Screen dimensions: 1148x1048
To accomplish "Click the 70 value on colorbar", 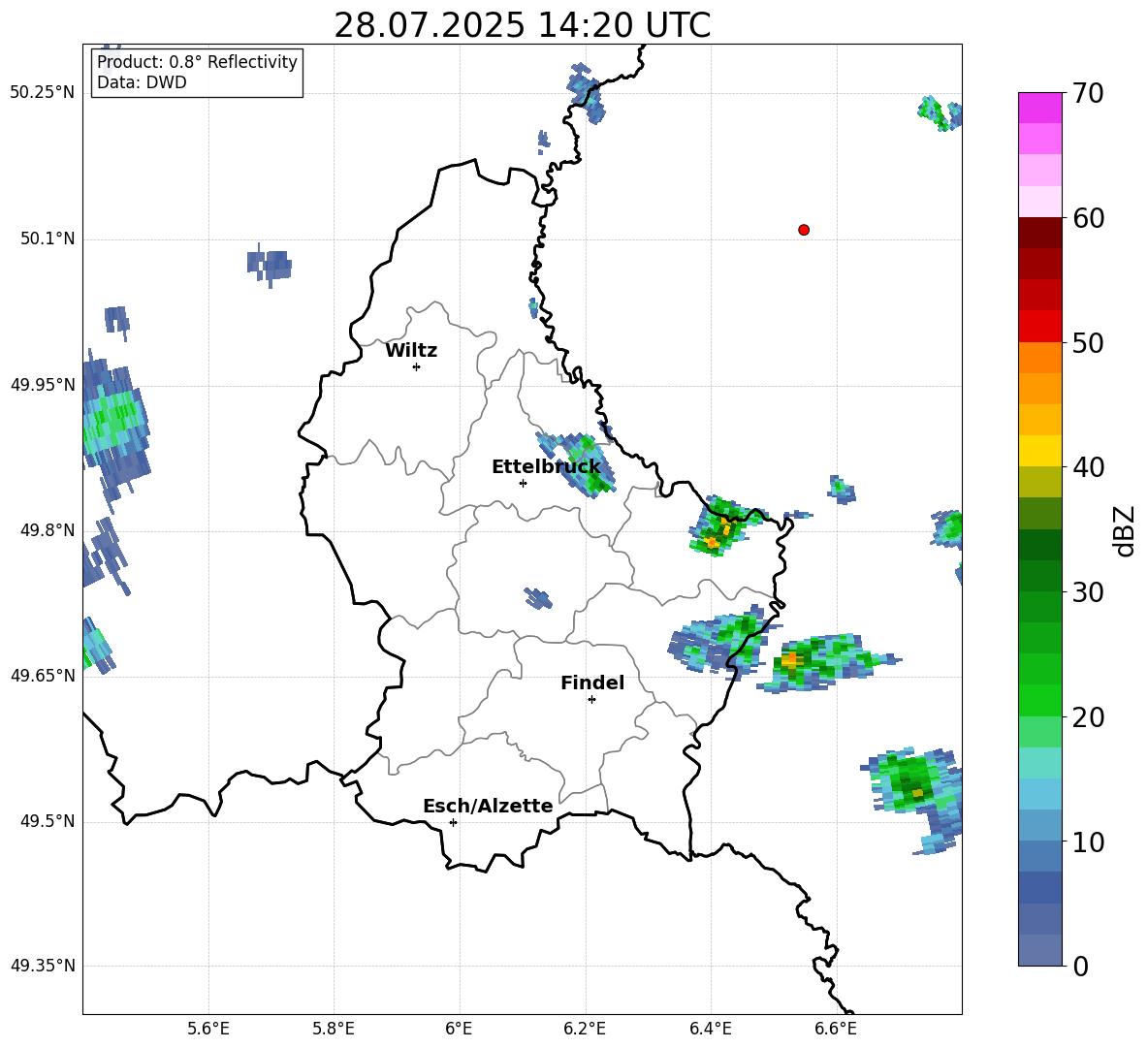I will pos(1087,93).
